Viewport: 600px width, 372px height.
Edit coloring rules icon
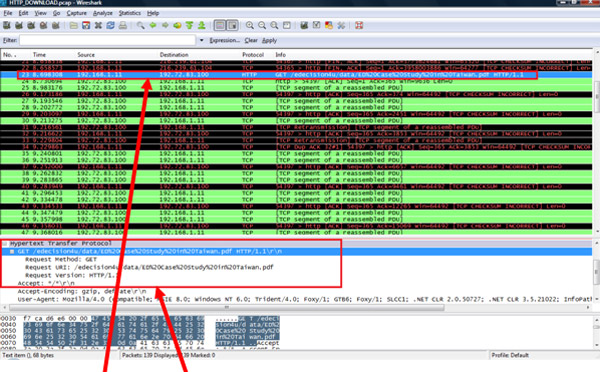click(x=329, y=26)
